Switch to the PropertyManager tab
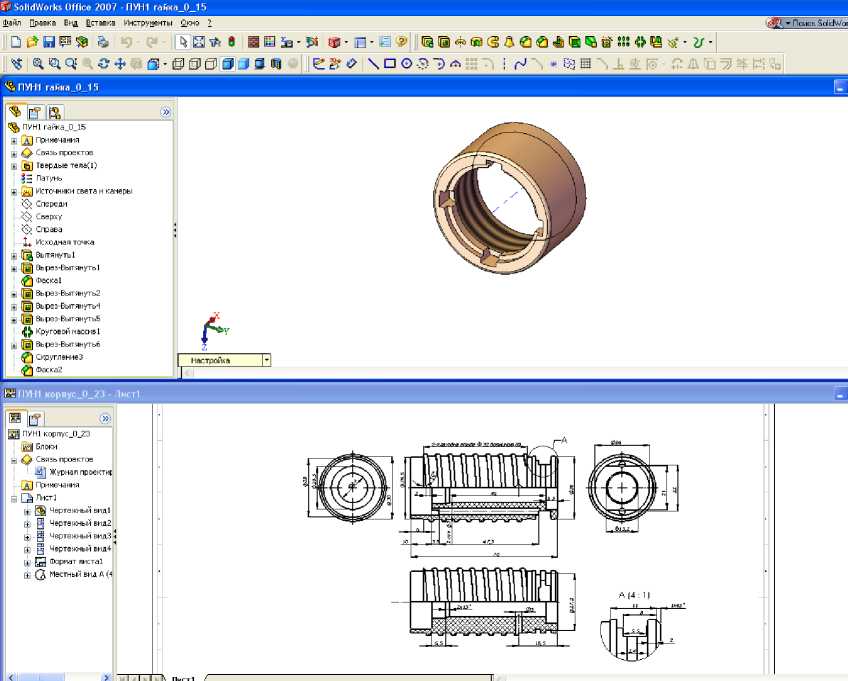The height and width of the screenshot is (681, 848). click(34, 113)
